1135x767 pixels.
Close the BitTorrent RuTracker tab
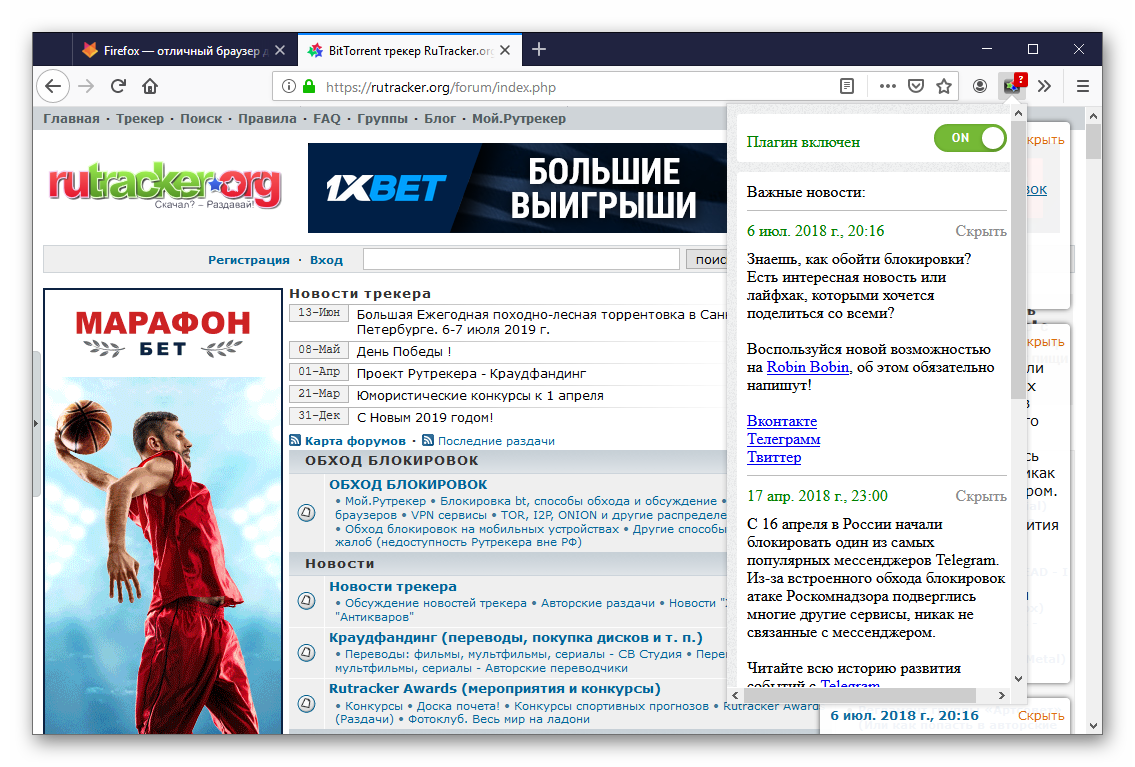(x=505, y=51)
